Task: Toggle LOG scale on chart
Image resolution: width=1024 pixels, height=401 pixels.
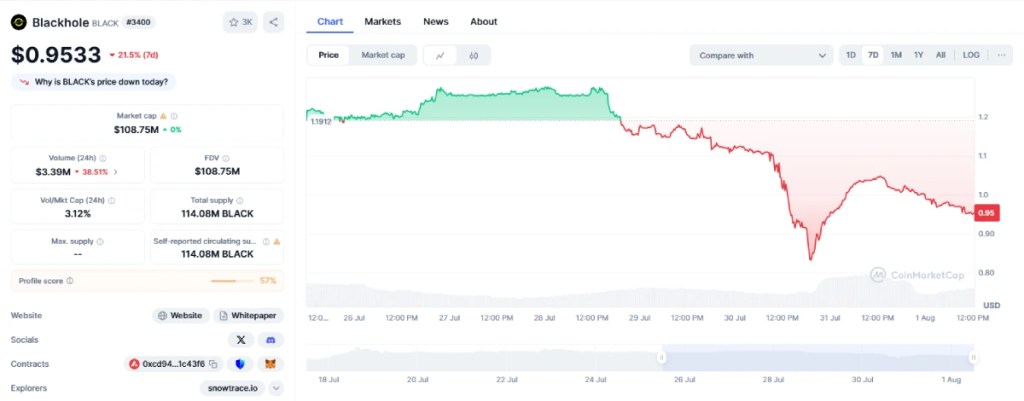Action: (970, 56)
